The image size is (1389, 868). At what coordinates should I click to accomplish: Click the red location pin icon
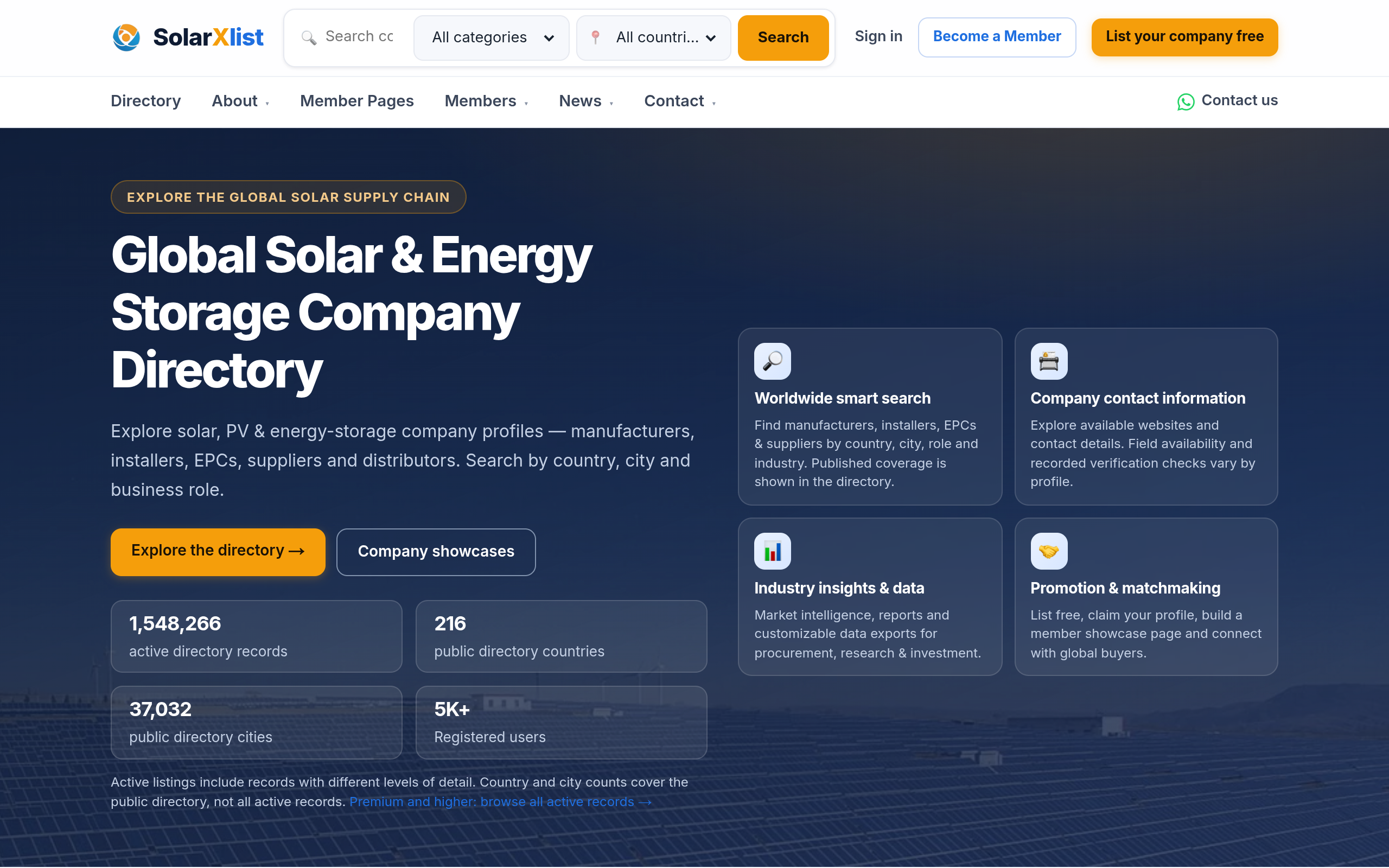click(x=596, y=37)
